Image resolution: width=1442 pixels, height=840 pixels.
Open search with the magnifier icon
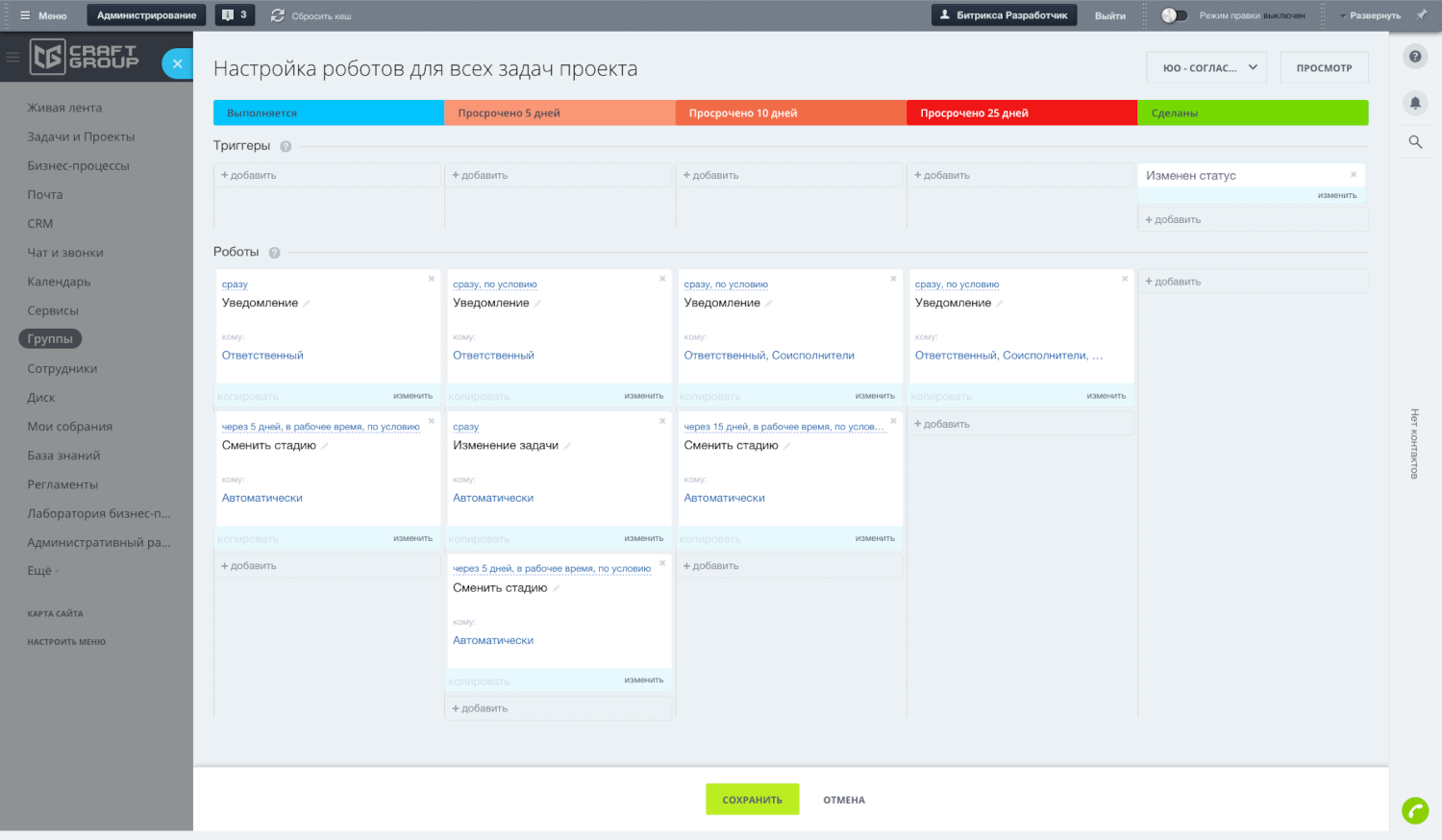click(1415, 142)
